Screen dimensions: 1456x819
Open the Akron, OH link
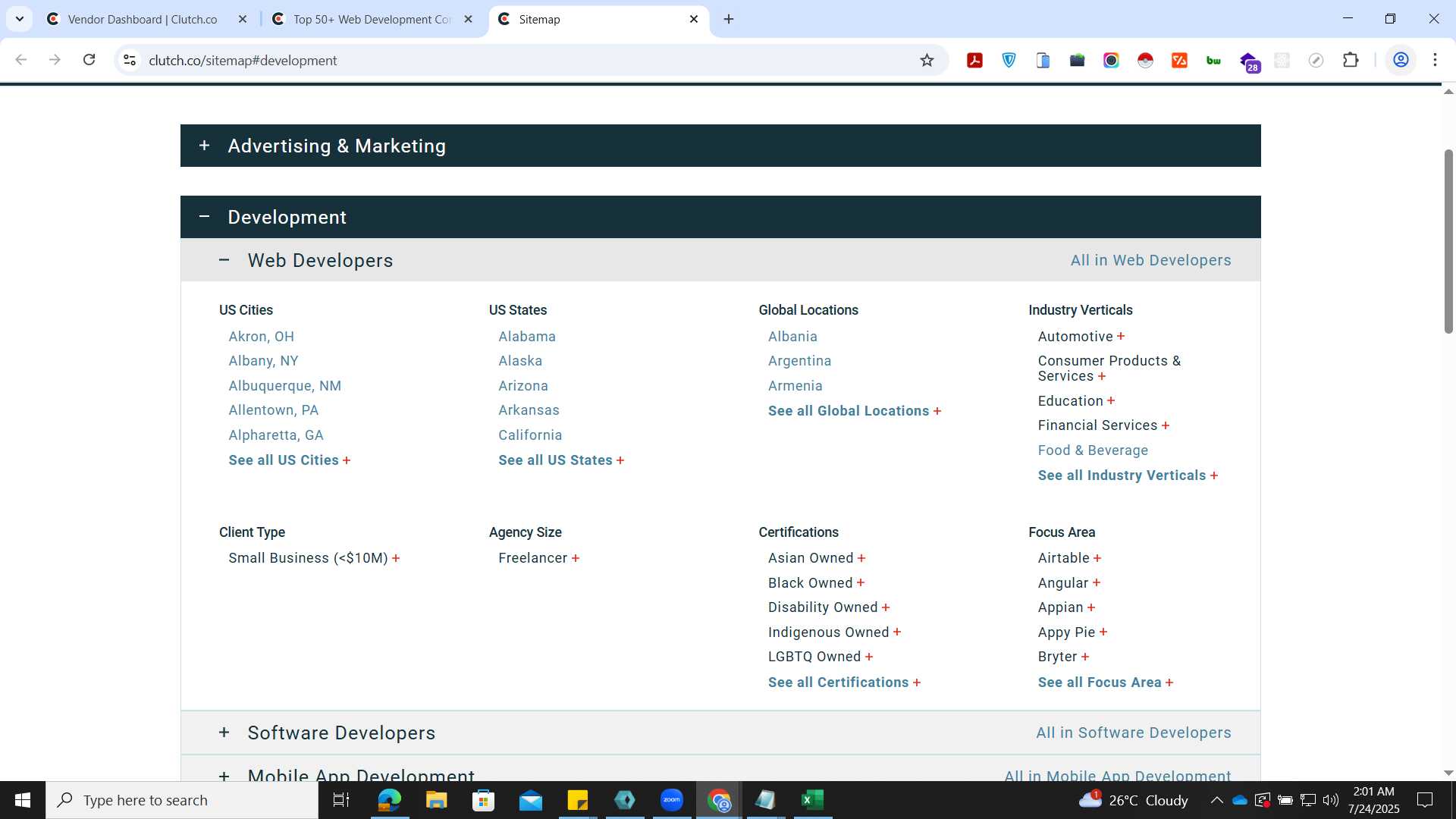(x=261, y=337)
